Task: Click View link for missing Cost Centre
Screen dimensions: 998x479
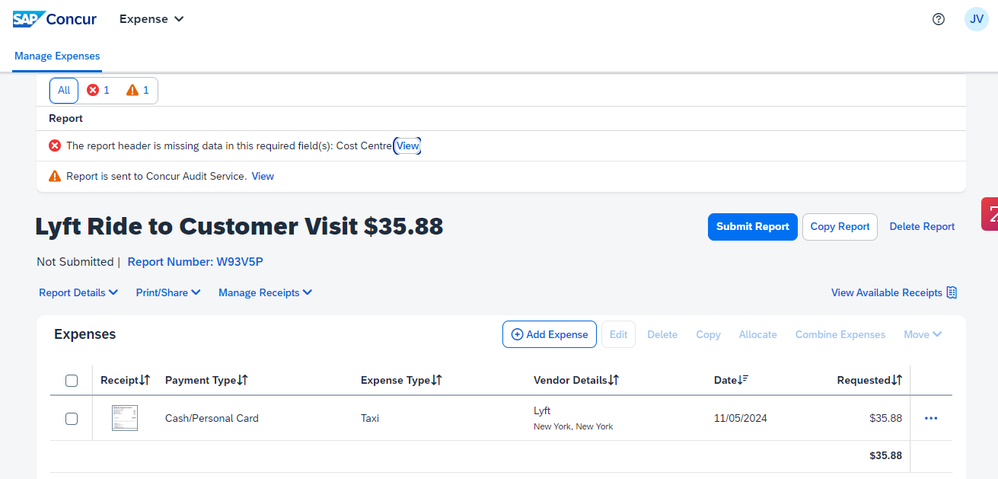Action: pyautogui.click(x=407, y=146)
